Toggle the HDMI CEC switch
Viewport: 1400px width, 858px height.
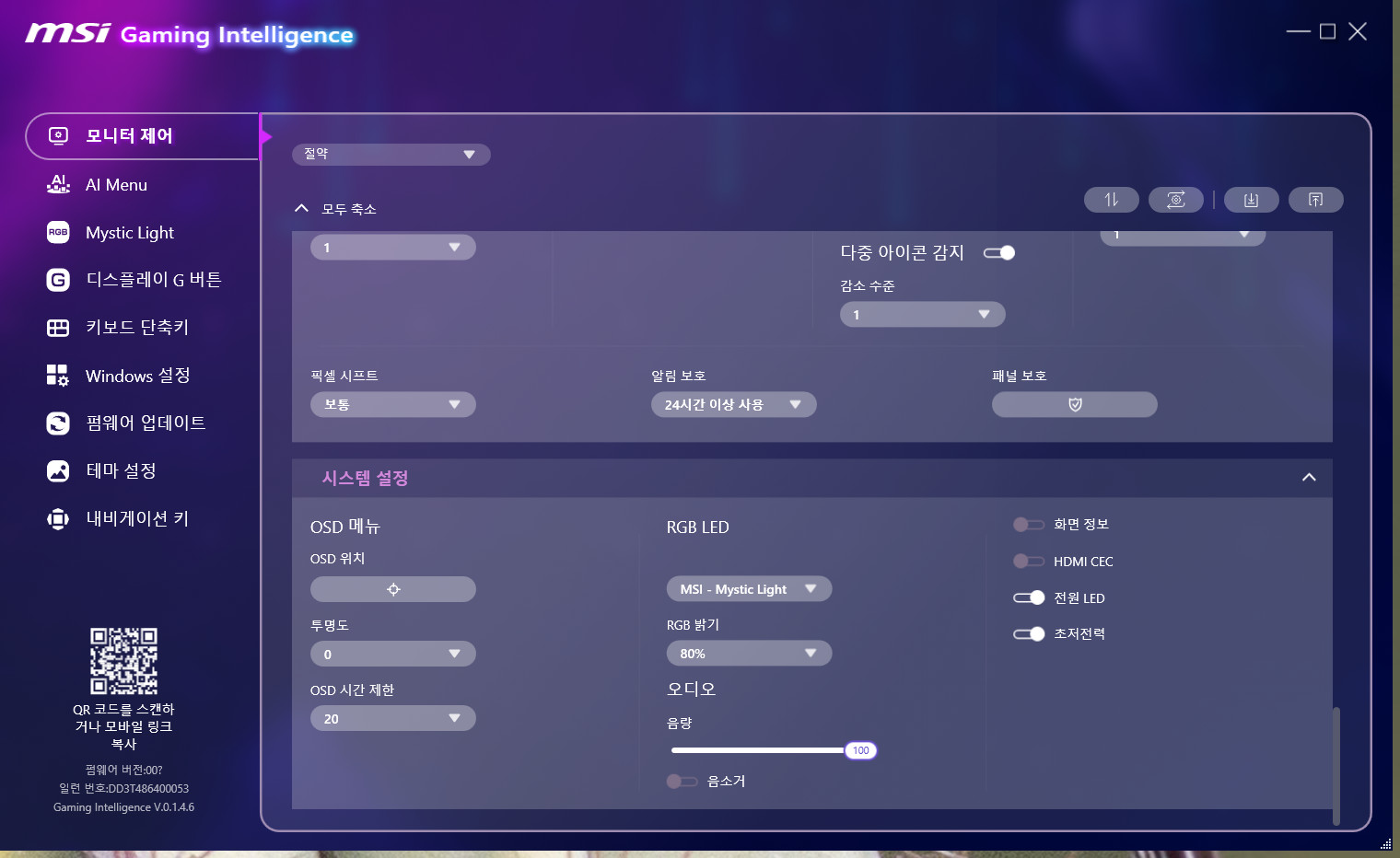(x=1028, y=562)
